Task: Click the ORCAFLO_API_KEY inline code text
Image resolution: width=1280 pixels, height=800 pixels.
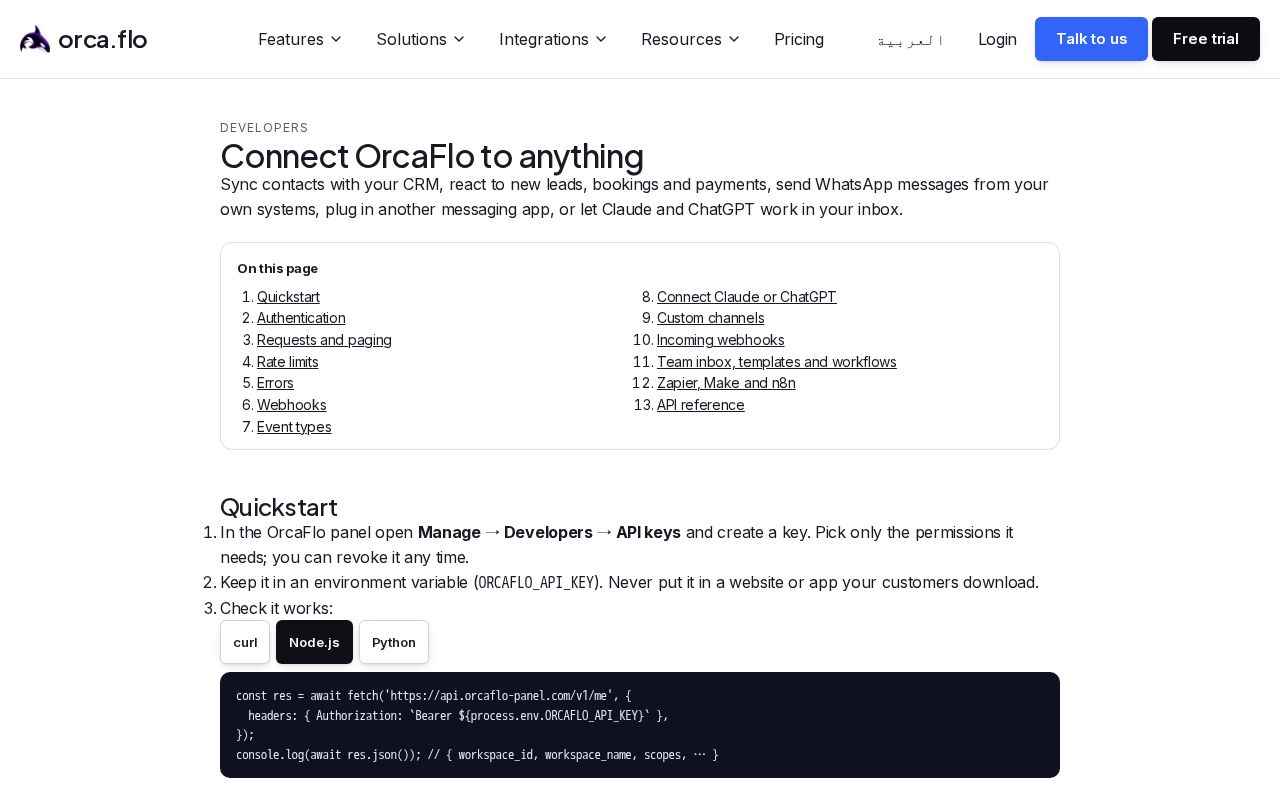Action: pos(537,583)
